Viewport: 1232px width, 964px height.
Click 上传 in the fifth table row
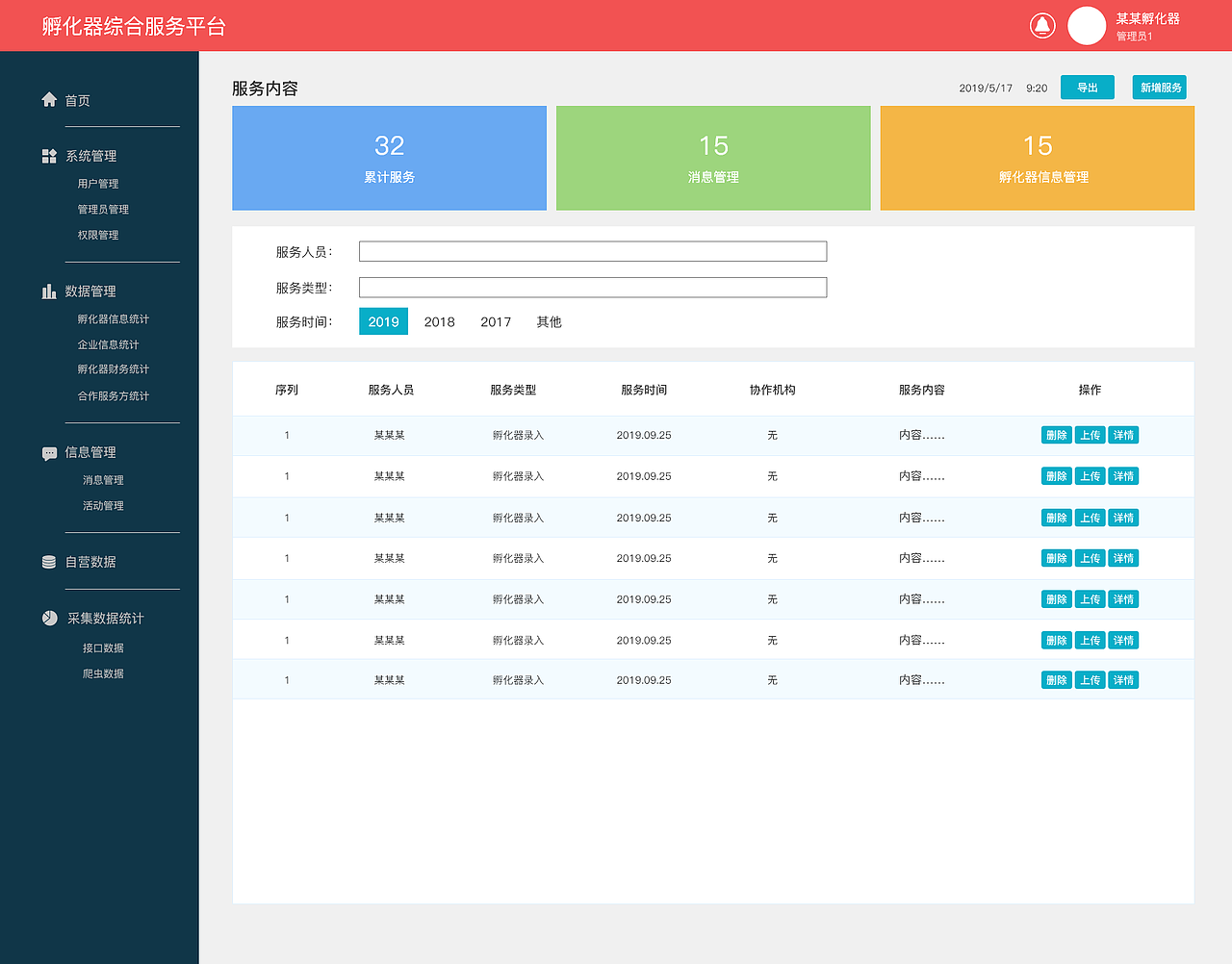click(1091, 599)
